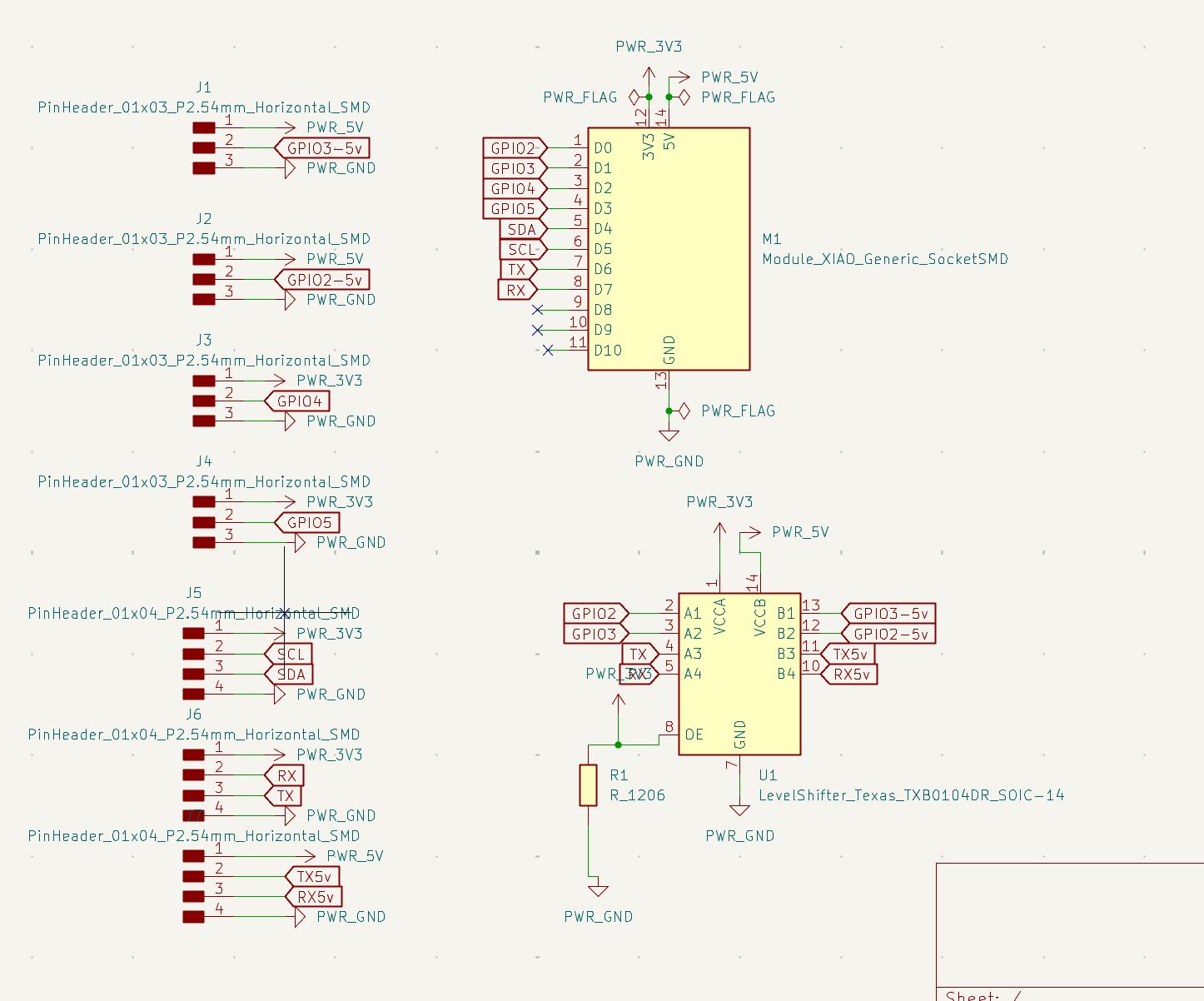Select the GPIO3-5v label on U1 pin B1

pos(889,614)
